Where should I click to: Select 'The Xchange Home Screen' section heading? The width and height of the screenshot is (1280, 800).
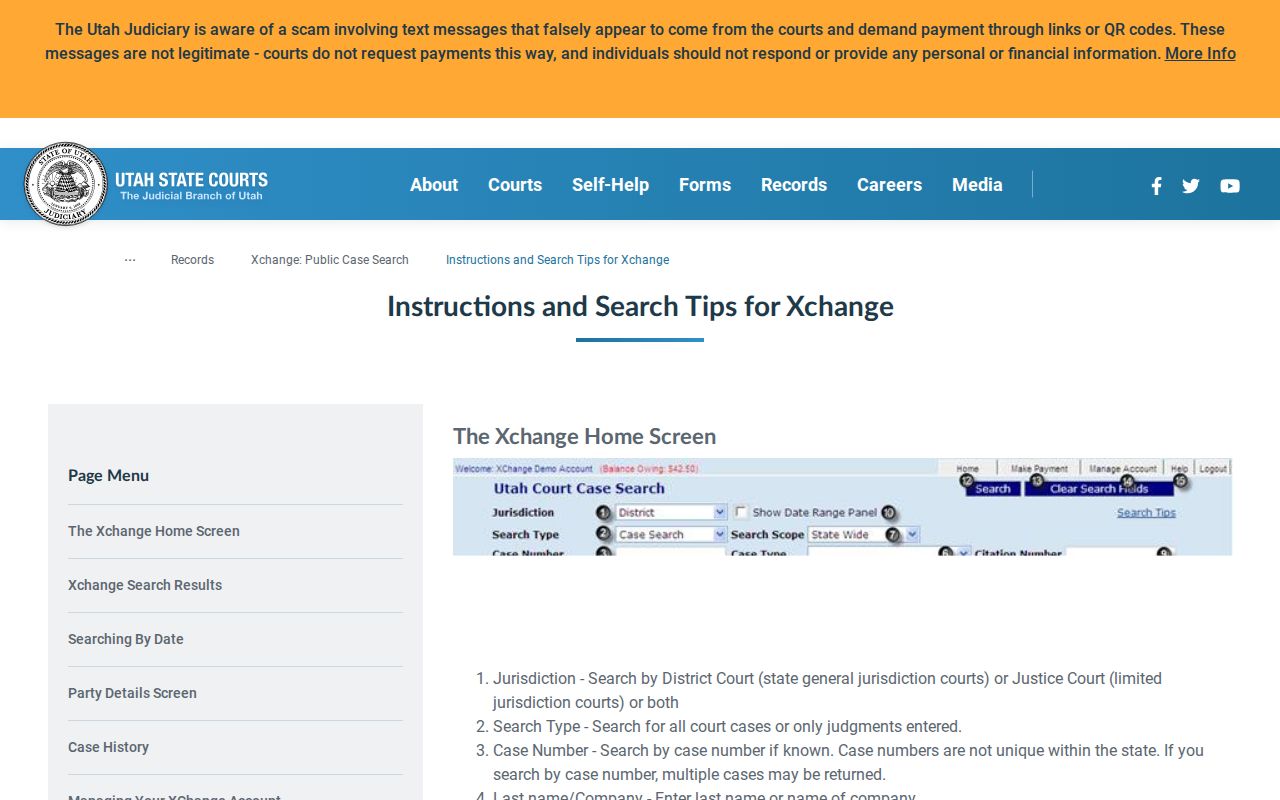[584, 436]
